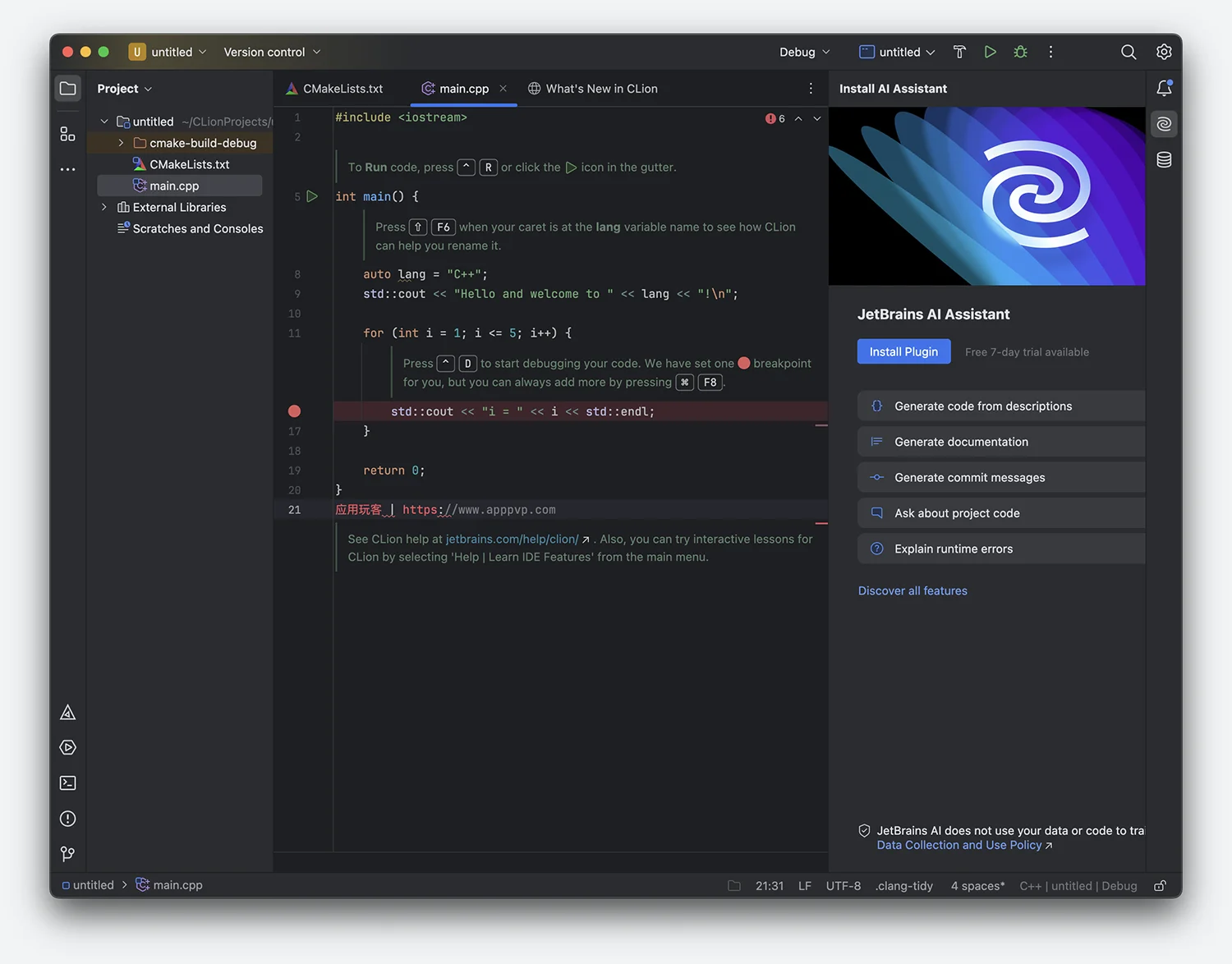1232x964 pixels.
Task: Close the main.cpp tab
Action: click(503, 89)
